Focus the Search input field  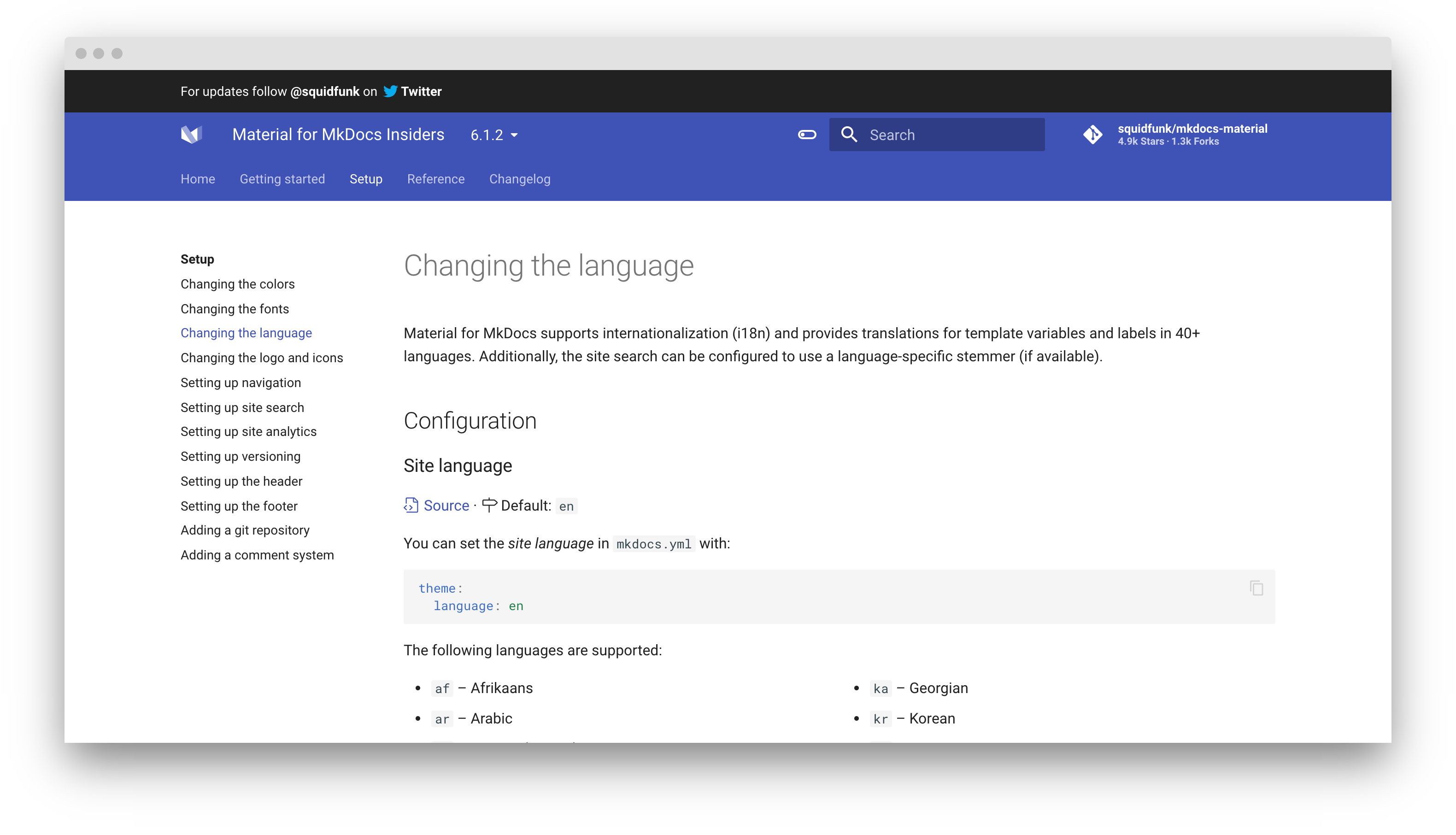click(x=937, y=135)
